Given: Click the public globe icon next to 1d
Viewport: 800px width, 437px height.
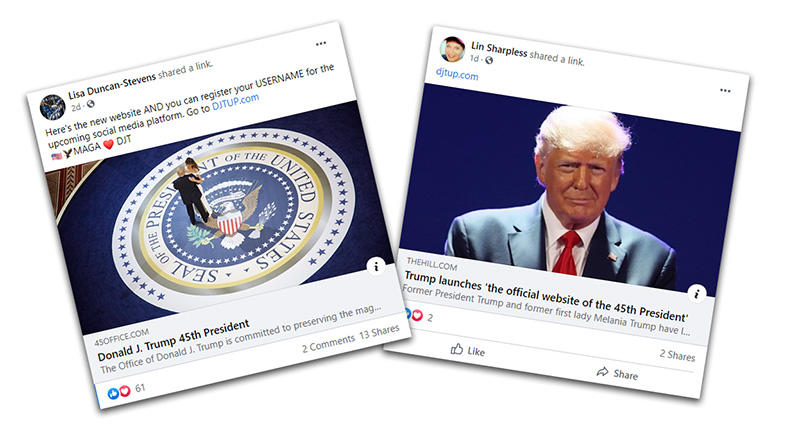Looking at the screenshot, I should tap(489, 60).
